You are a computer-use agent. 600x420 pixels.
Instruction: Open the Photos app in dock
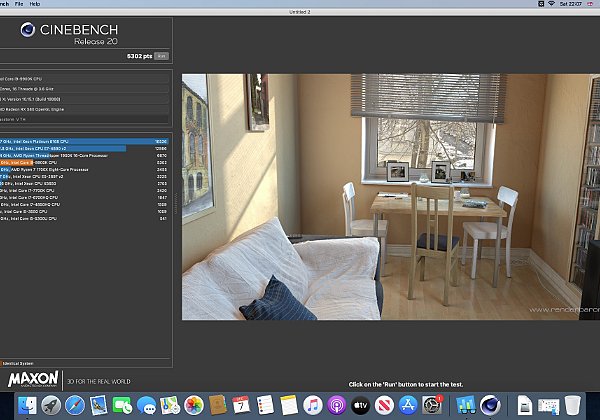(195, 404)
